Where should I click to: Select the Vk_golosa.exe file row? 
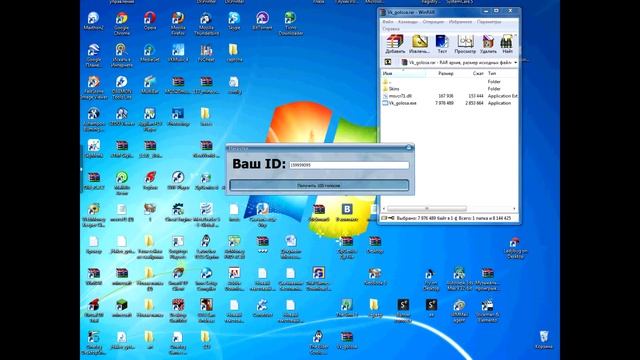click(x=449, y=103)
